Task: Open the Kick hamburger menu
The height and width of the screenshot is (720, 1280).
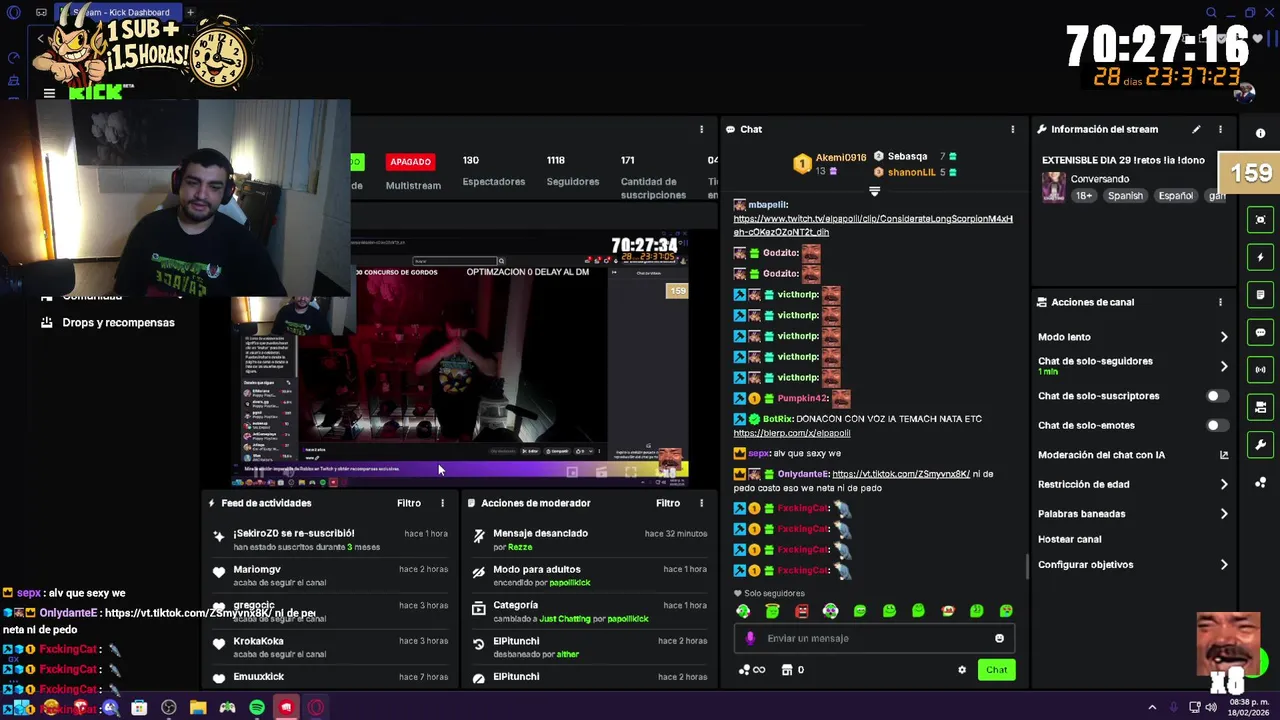Action: pyautogui.click(x=49, y=93)
